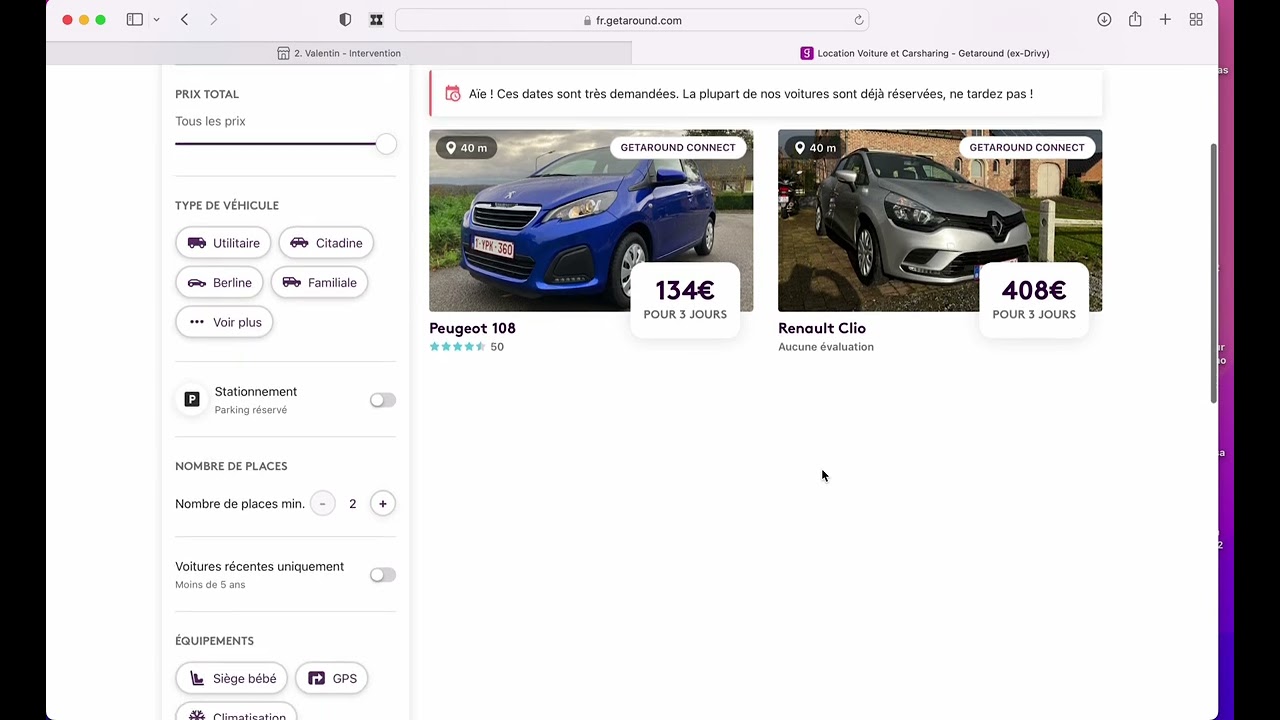Viewport: 1280px width, 720px height.
Task: Filter by Citadine vehicle type
Action: pos(326,243)
